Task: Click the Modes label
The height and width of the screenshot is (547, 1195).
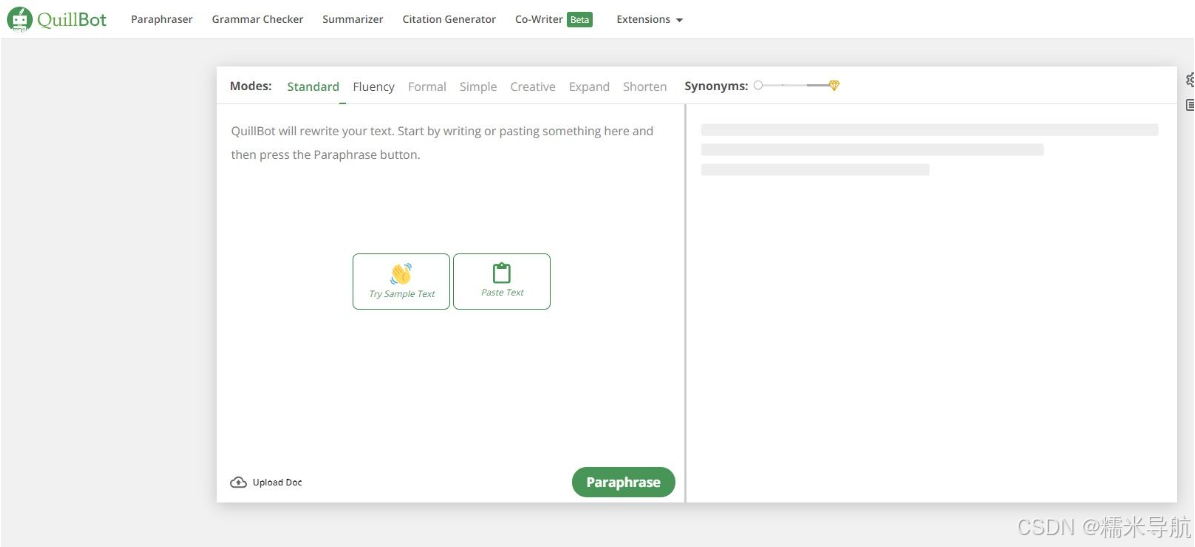Action: pyautogui.click(x=251, y=86)
